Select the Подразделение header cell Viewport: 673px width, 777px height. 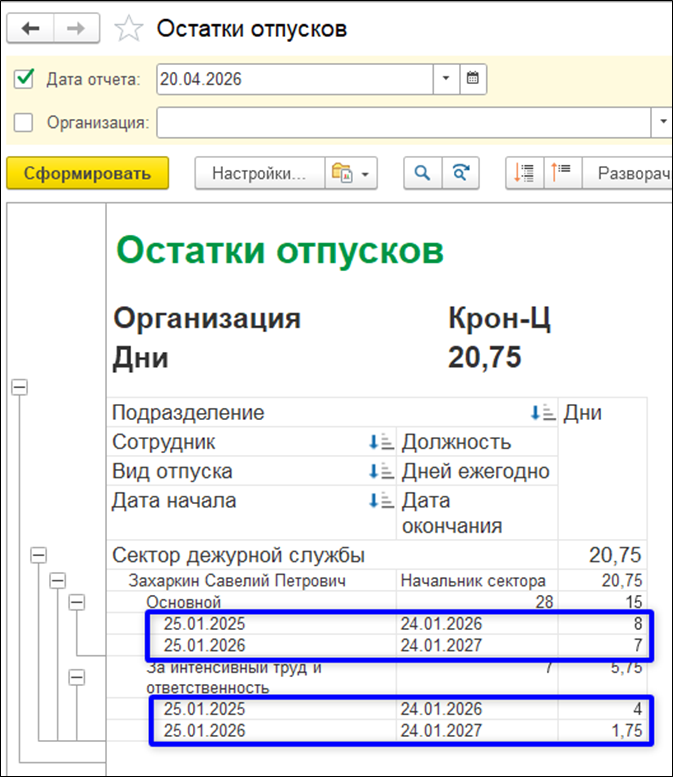click(333, 413)
